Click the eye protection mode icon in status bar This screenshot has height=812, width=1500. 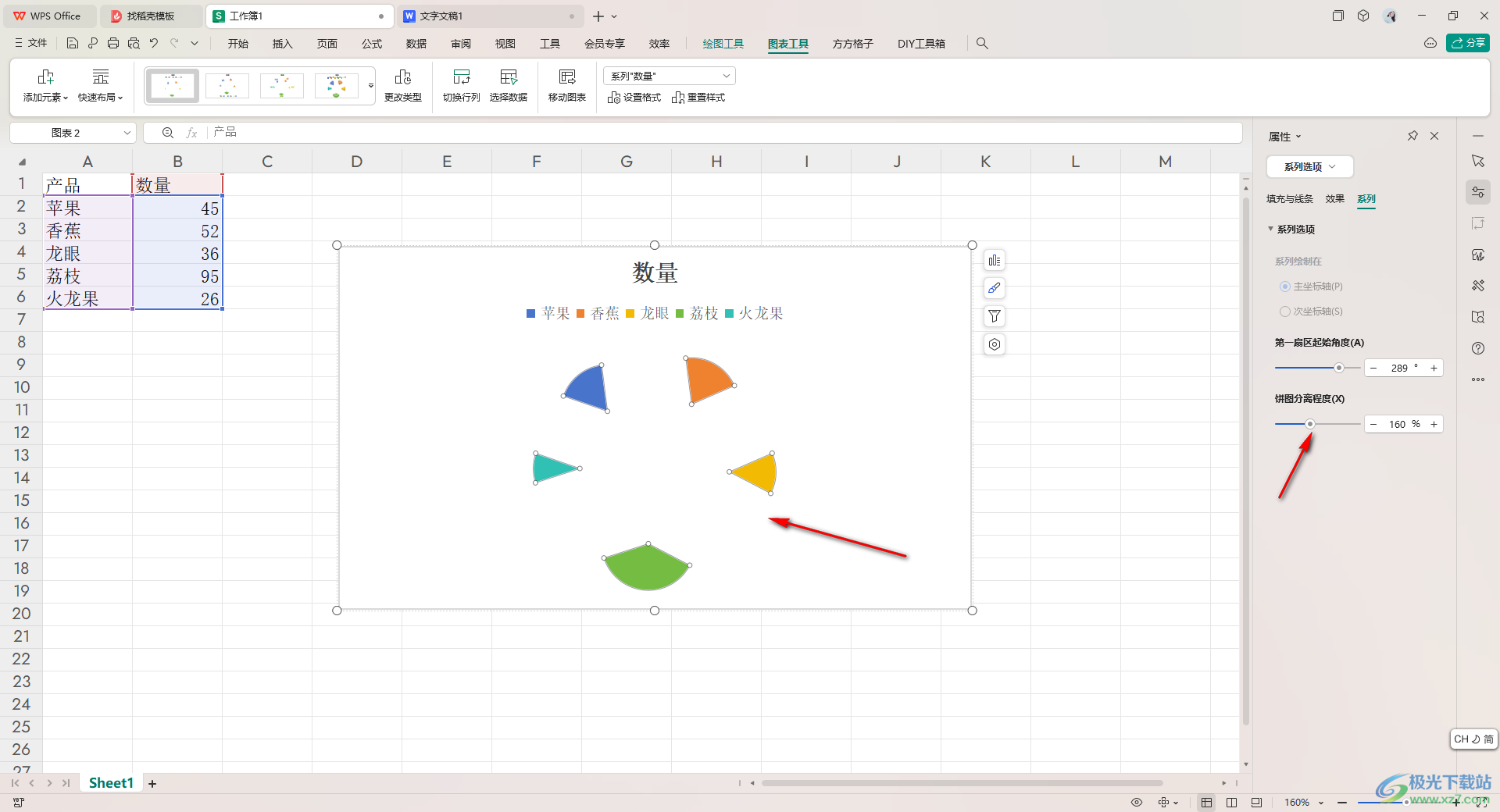coord(1137,802)
